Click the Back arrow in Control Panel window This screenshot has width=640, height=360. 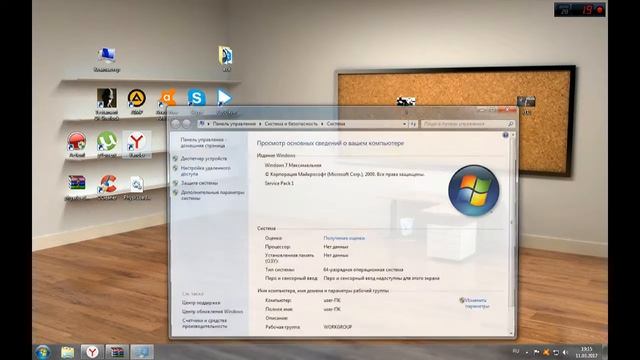(x=176, y=124)
